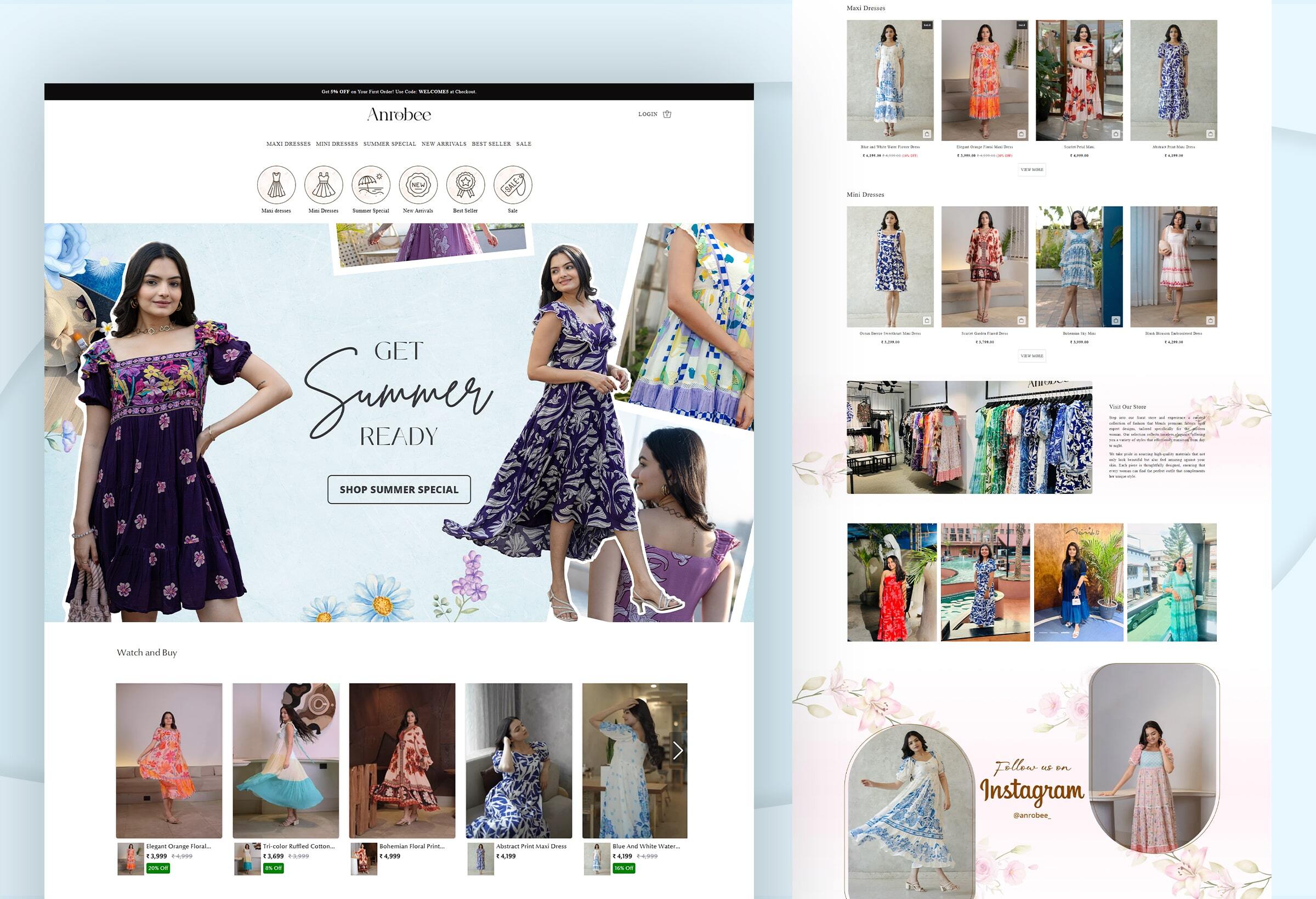The height and width of the screenshot is (899, 1316).
Task: Click the Scarlet Garden Flared Dress title
Action: [x=985, y=333]
